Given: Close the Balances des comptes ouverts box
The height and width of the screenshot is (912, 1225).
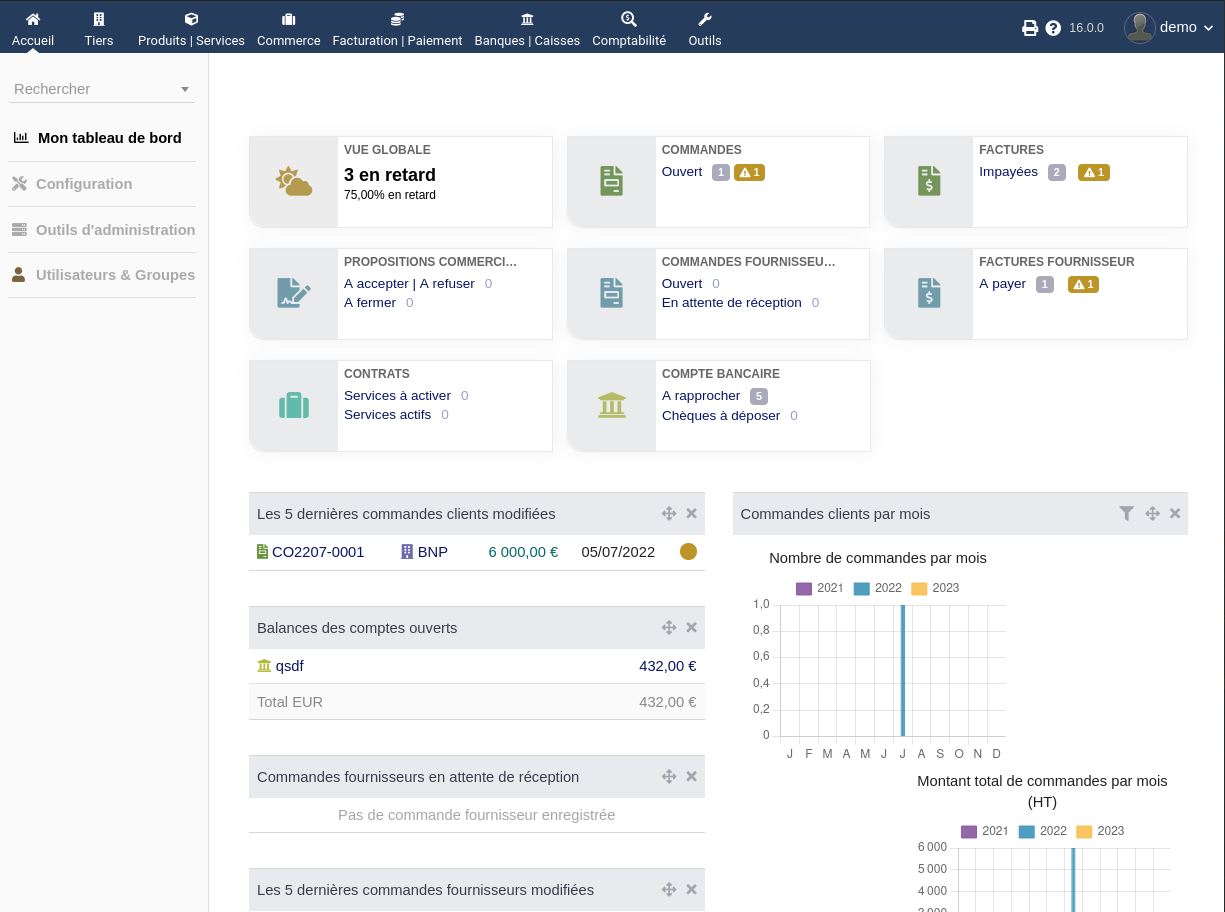Looking at the screenshot, I should [x=691, y=628].
